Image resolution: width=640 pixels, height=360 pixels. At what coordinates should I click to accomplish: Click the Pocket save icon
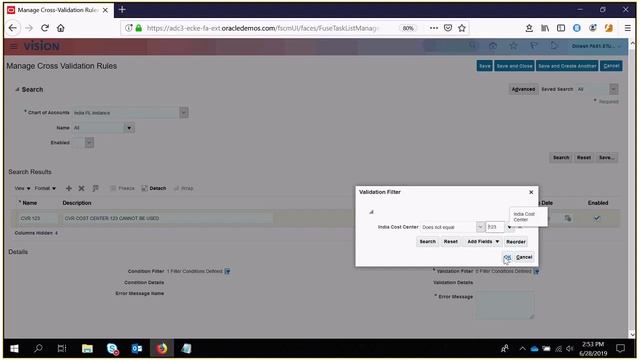pos(448,28)
